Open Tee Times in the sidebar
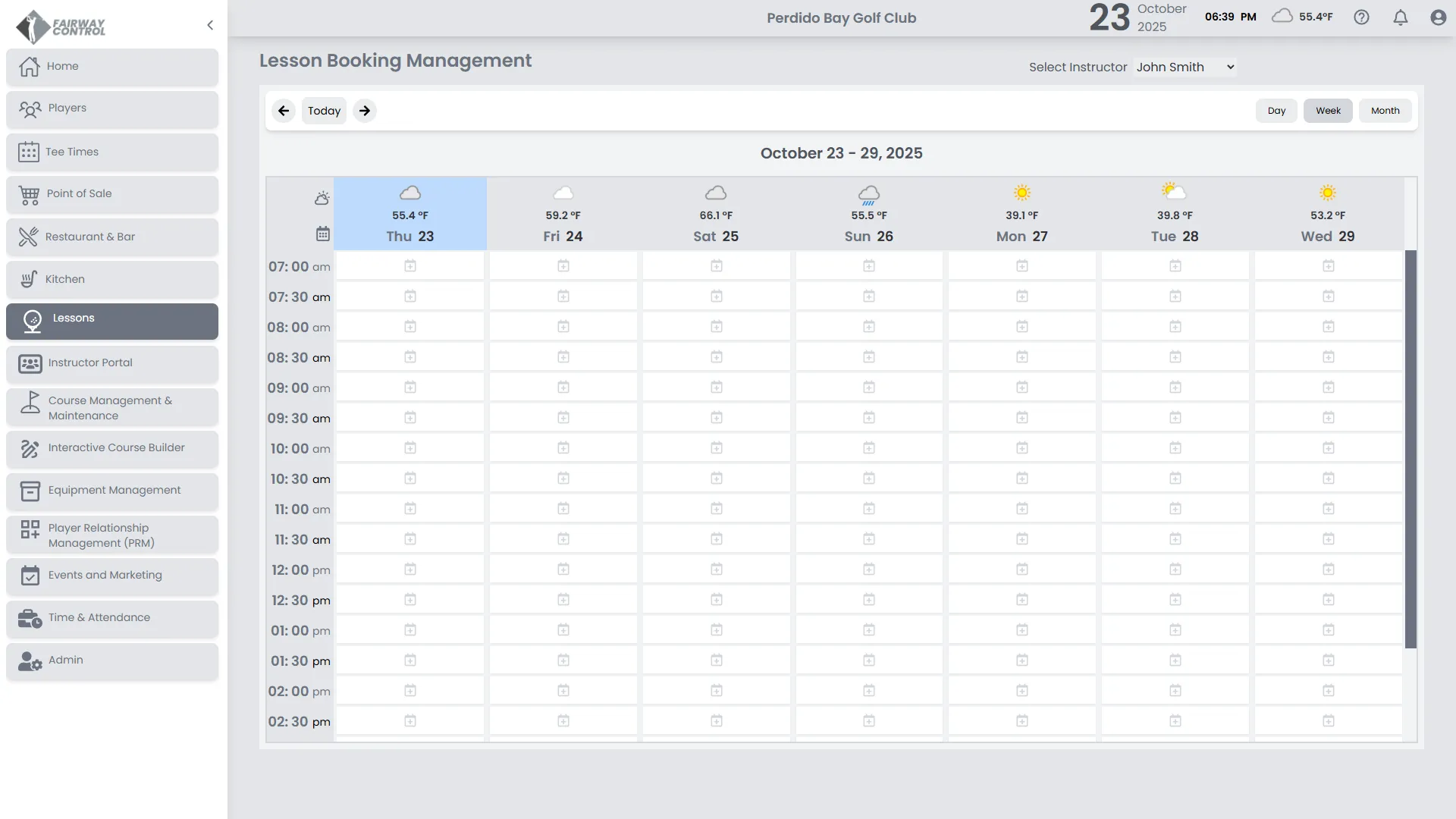Viewport: 1456px width, 819px height. (x=112, y=152)
